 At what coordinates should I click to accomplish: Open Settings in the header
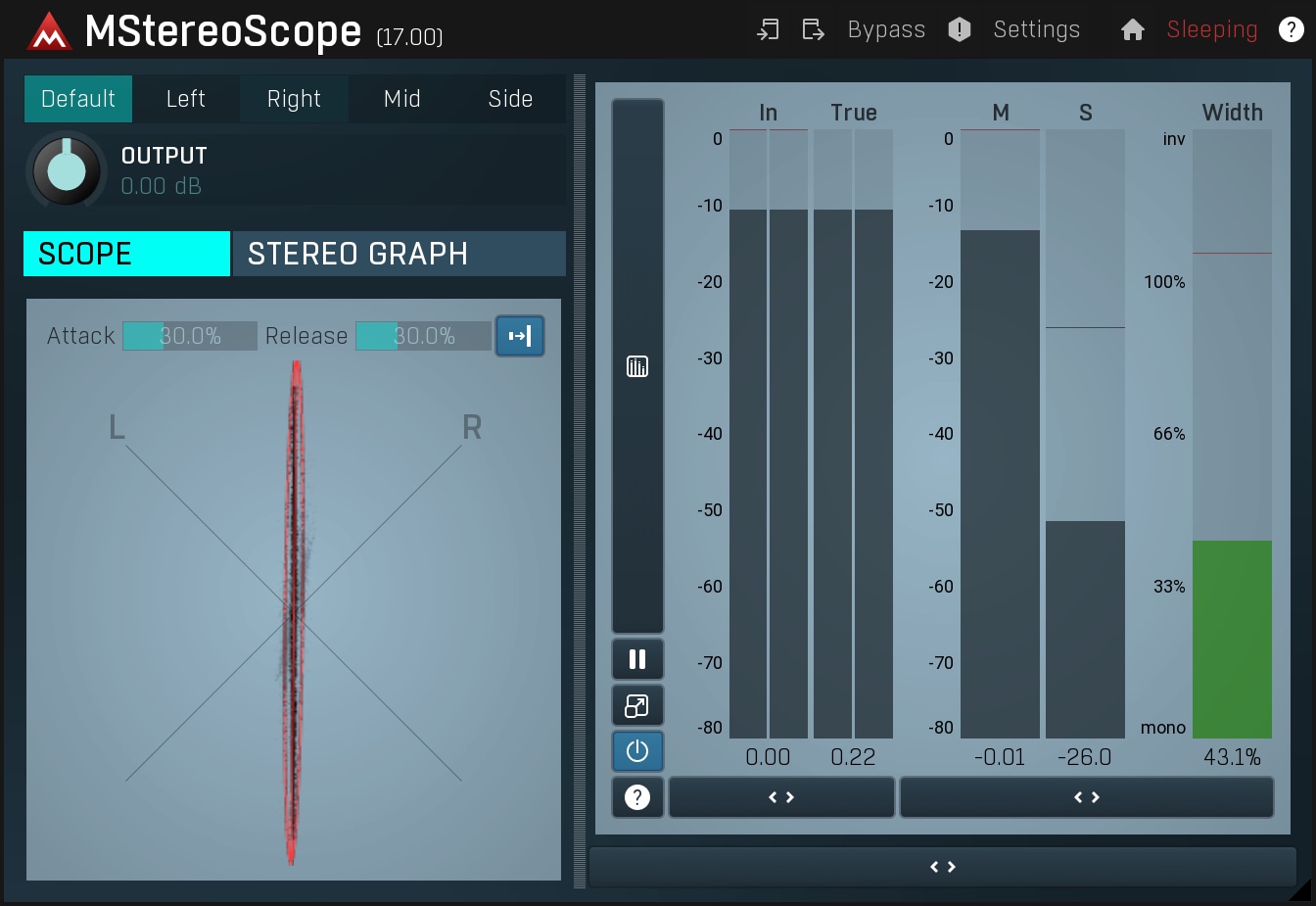pyautogui.click(x=1036, y=30)
